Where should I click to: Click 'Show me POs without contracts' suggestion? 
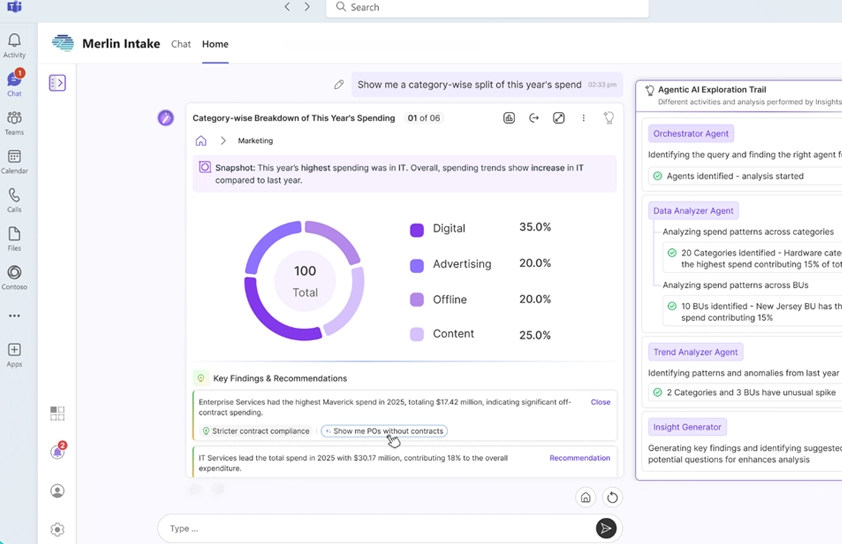pos(384,431)
